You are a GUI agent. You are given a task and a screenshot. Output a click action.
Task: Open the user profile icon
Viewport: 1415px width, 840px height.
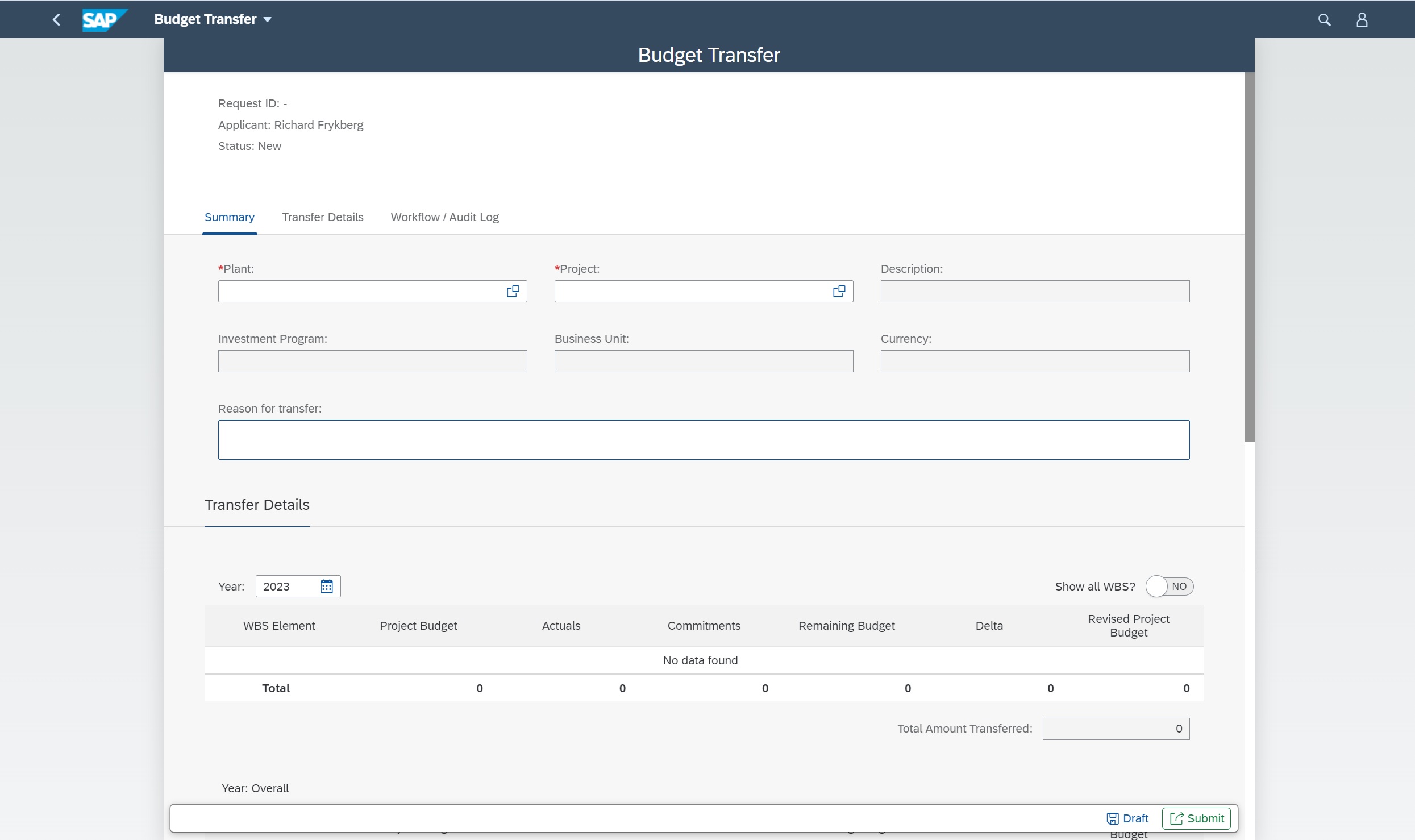(1362, 19)
